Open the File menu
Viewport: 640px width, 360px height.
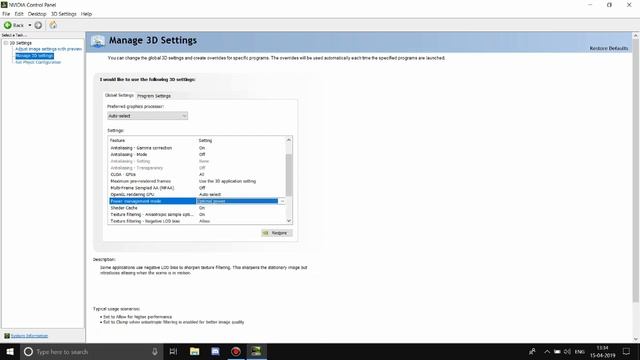click(x=6, y=14)
